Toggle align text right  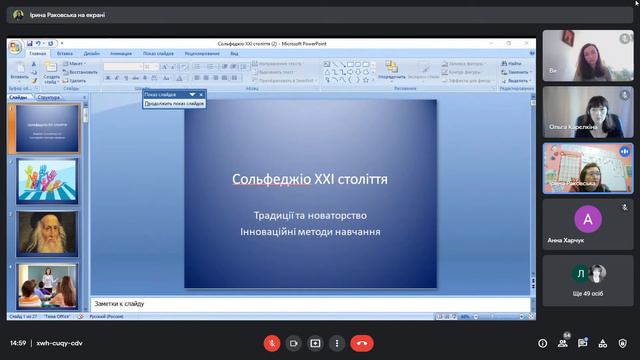[216, 78]
